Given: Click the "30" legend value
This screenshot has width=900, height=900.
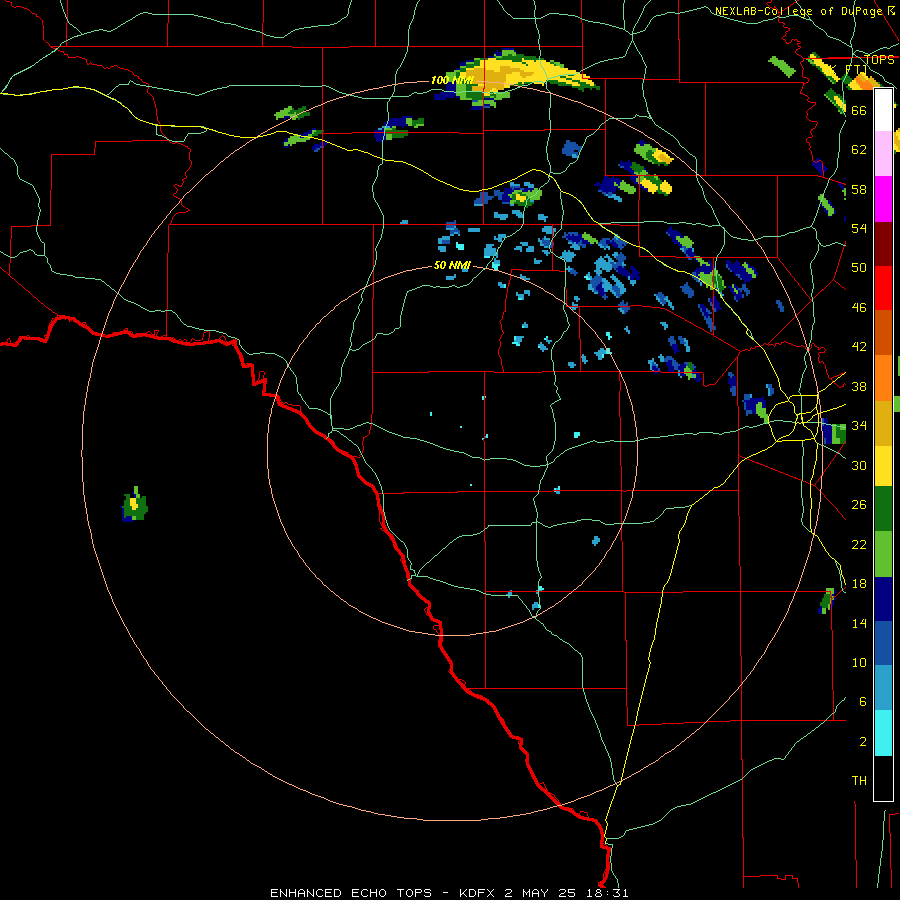Looking at the screenshot, I should click(x=859, y=465).
